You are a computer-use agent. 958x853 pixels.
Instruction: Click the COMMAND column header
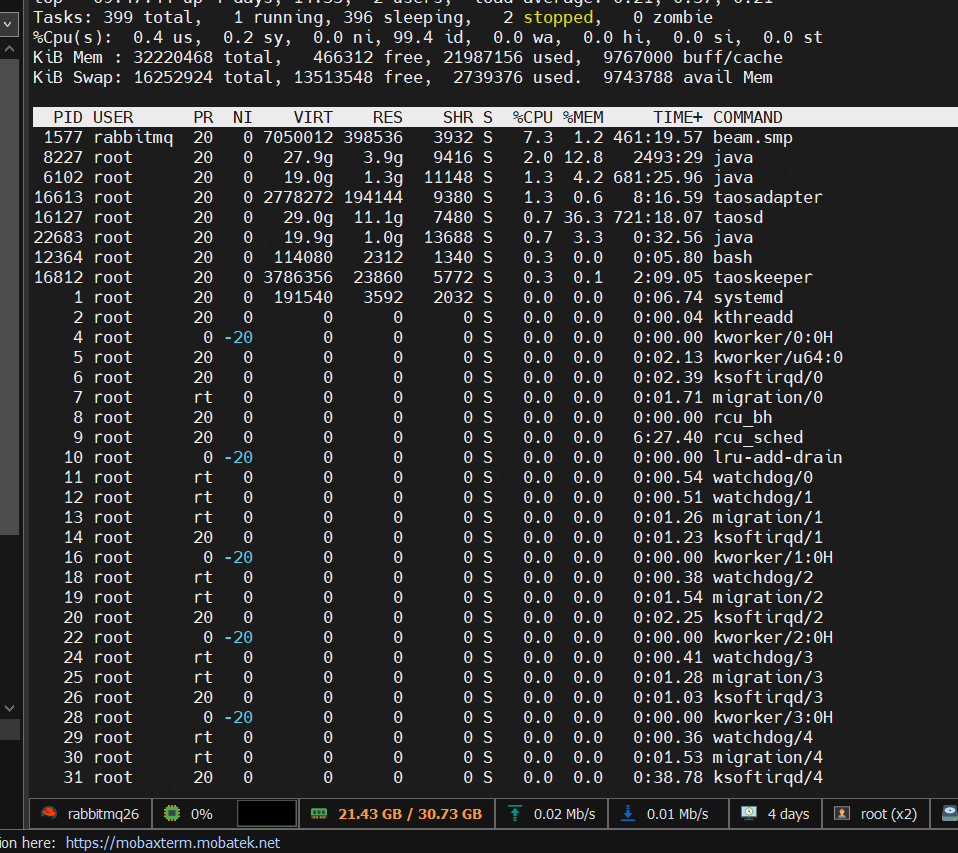point(748,117)
